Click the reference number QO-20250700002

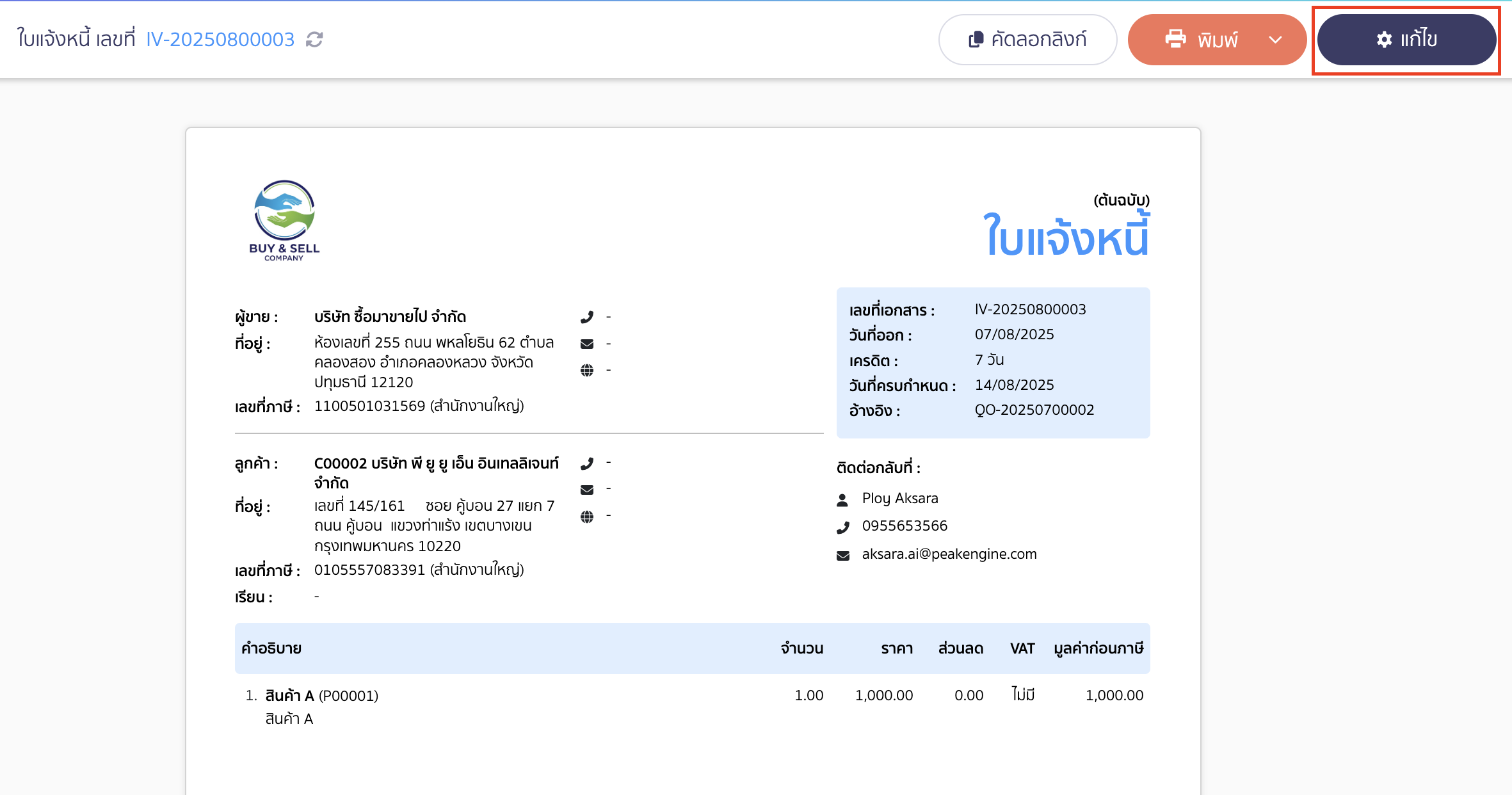click(1034, 410)
